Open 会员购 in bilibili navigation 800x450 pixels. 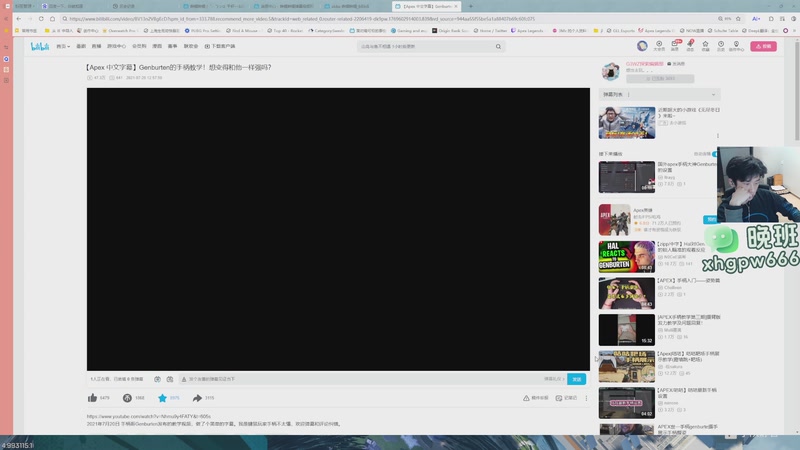pos(139,46)
